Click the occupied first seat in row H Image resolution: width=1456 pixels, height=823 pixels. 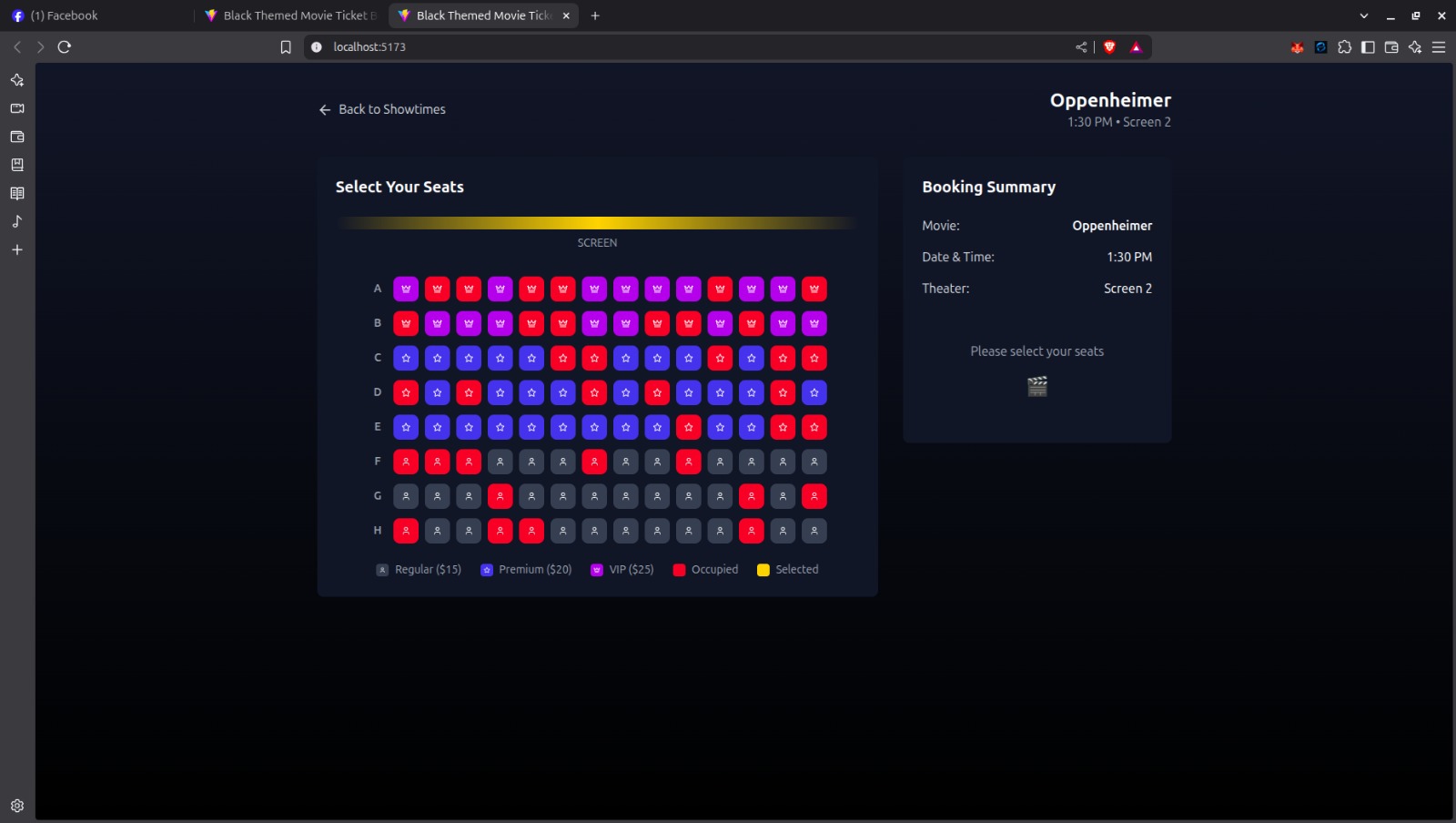point(406,531)
